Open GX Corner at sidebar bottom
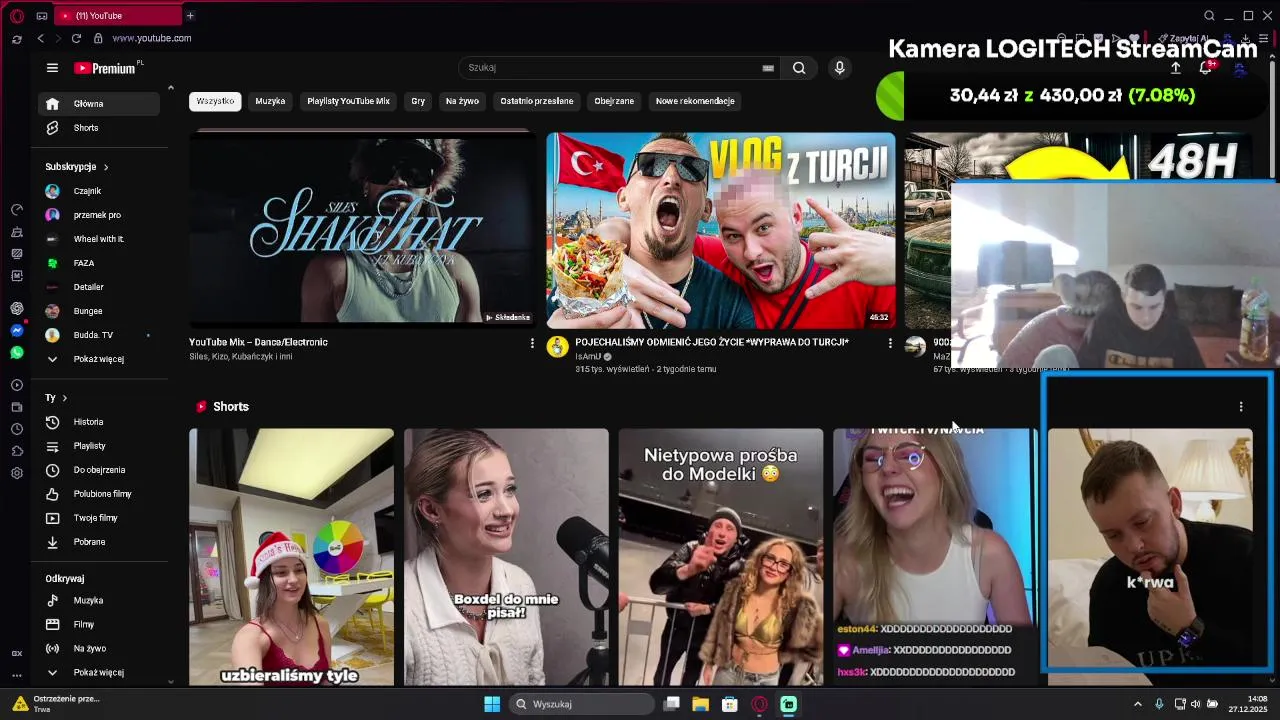 tap(17, 653)
